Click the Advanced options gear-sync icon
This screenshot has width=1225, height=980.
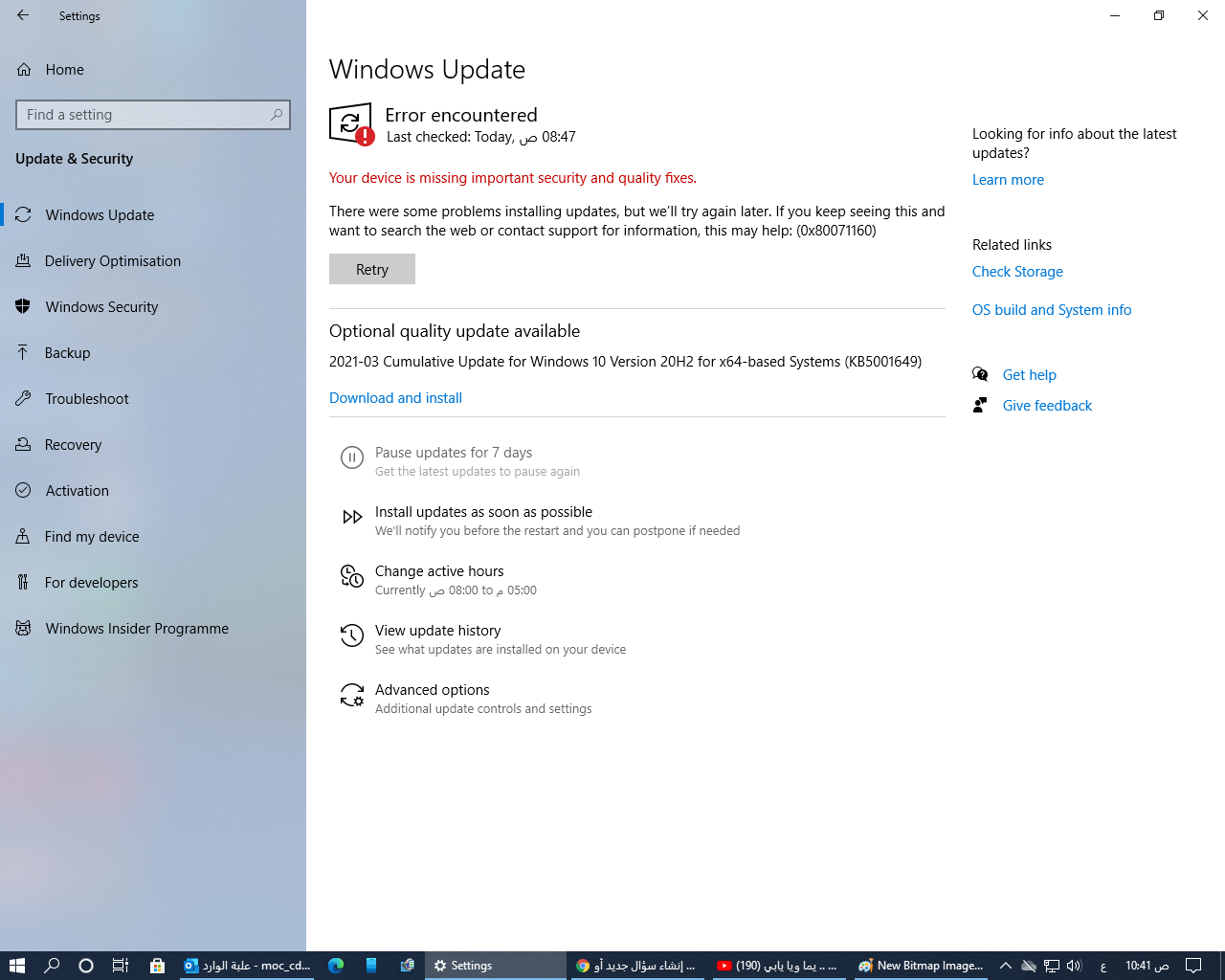(352, 695)
